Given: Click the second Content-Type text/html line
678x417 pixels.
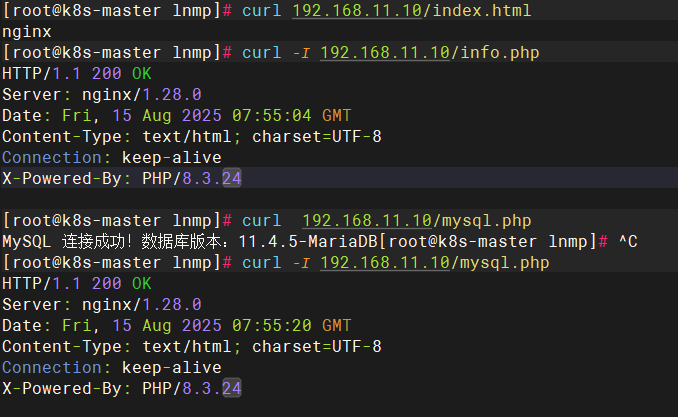Looking at the screenshot, I should click(192, 346).
